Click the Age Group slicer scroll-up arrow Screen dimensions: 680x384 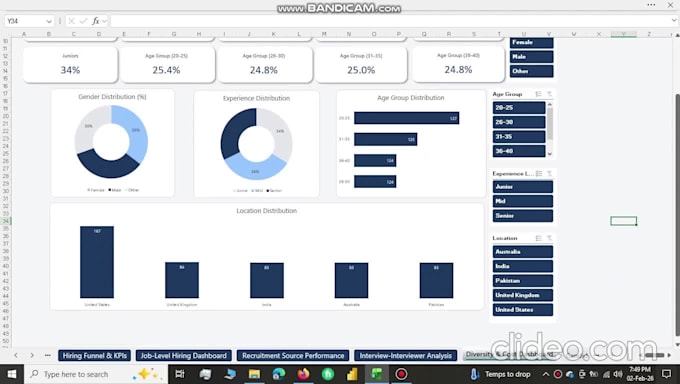tap(550, 105)
